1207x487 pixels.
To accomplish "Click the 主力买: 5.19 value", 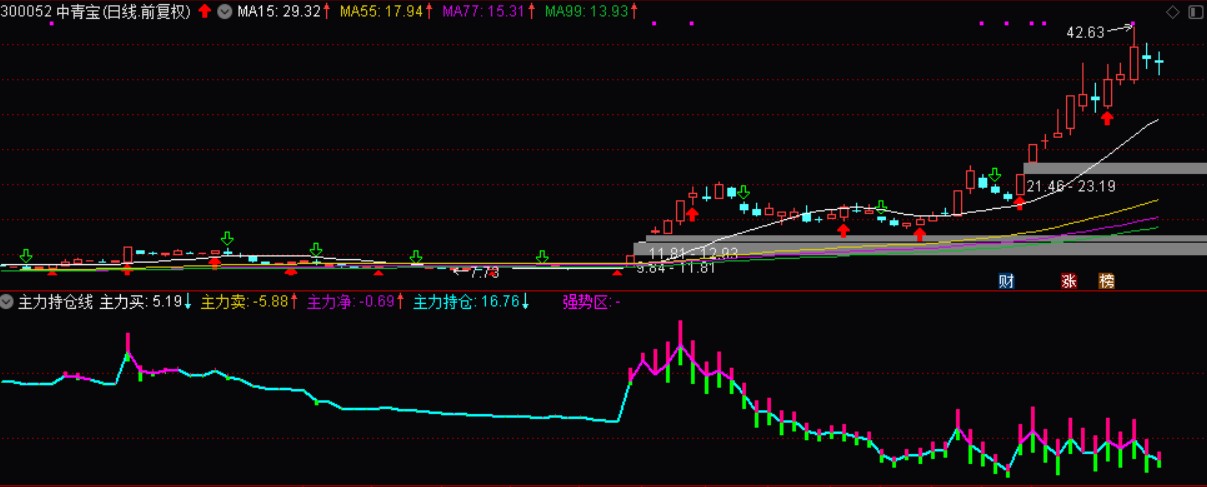I will (140, 301).
